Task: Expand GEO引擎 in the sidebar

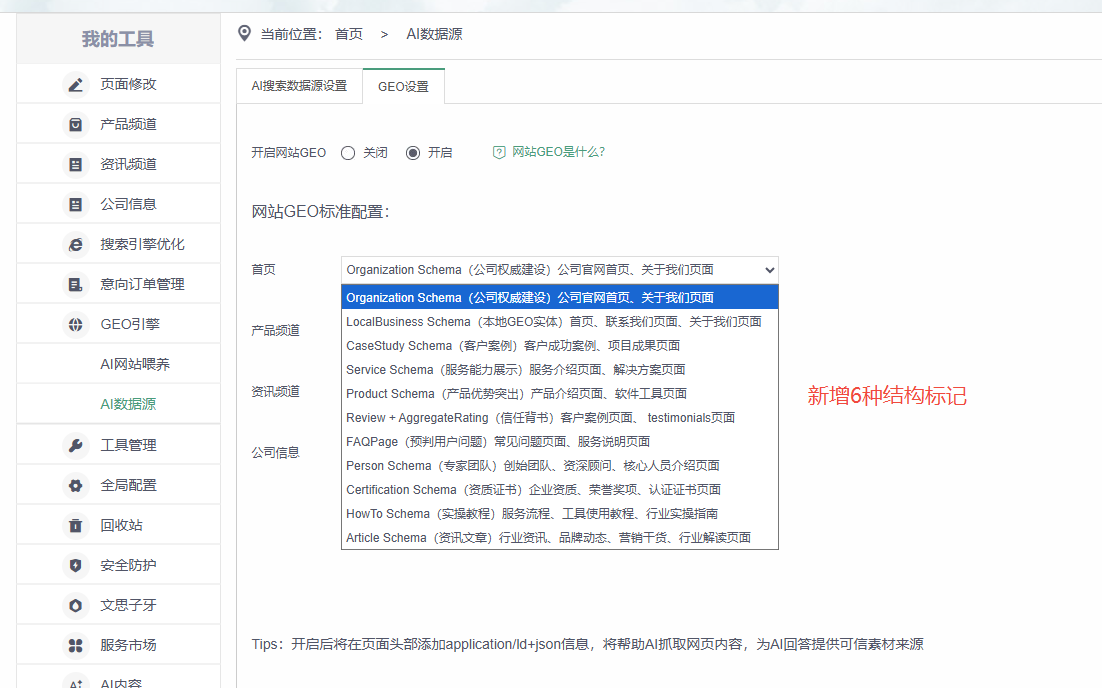Action: [130, 325]
